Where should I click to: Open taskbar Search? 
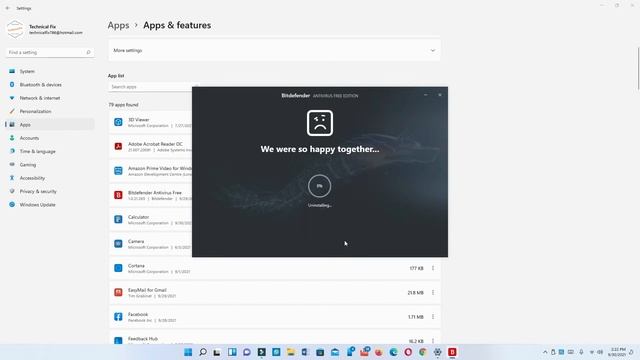coord(203,352)
